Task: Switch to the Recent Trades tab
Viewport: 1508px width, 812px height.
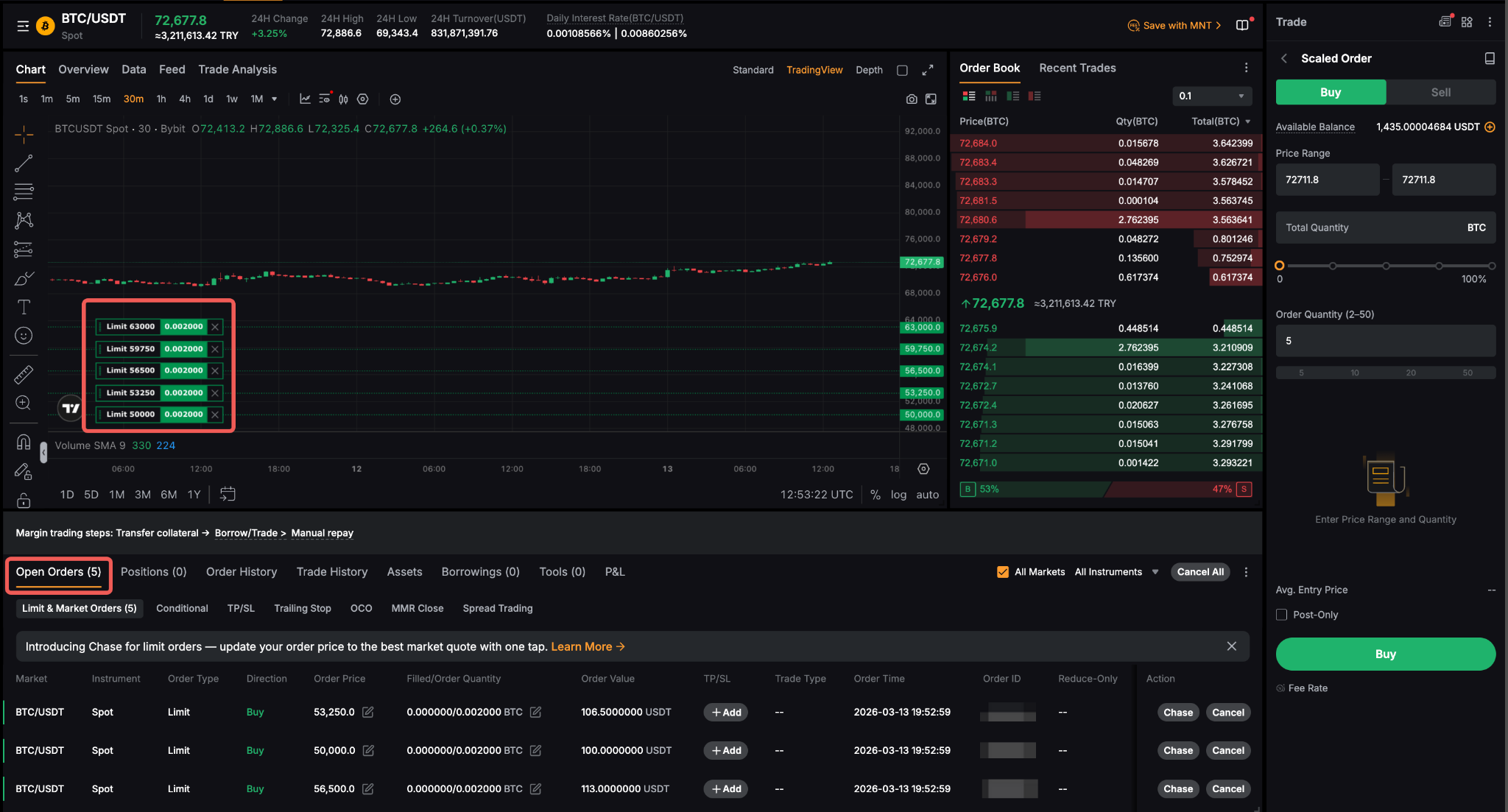Action: pyautogui.click(x=1077, y=68)
